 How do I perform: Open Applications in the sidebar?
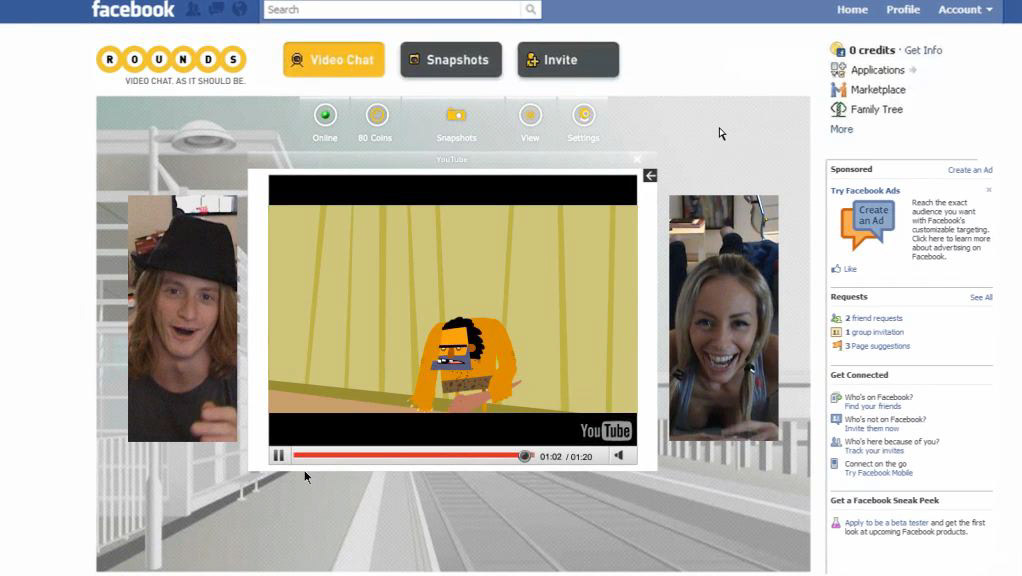click(877, 70)
